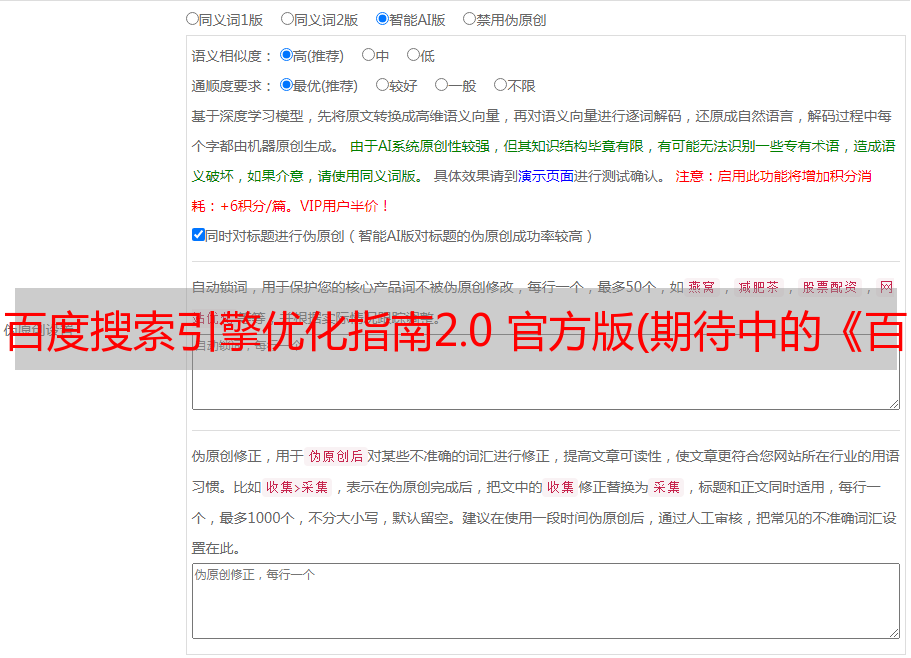The height and width of the screenshot is (658, 911).
Task: Open the 演示页面 link
Action: (546, 176)
